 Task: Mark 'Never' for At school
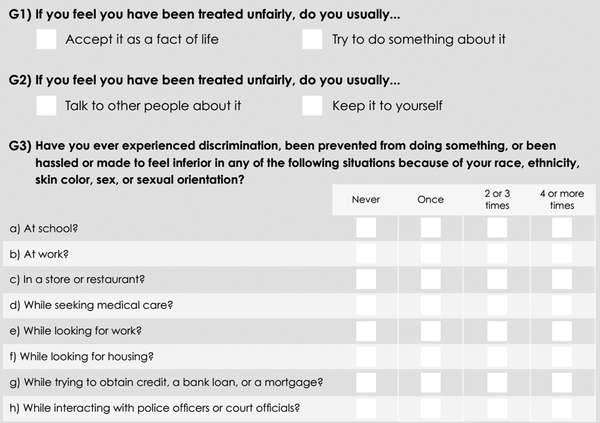point(366,228)
